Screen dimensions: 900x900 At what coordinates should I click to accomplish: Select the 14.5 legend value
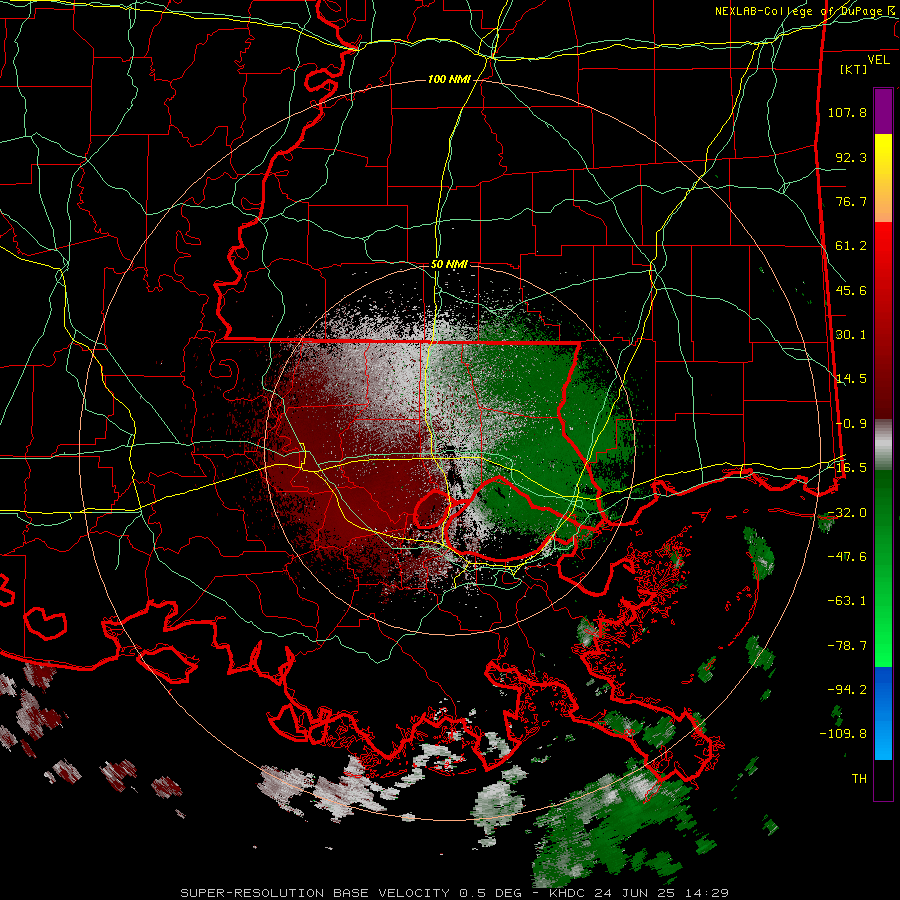[851, 379]
